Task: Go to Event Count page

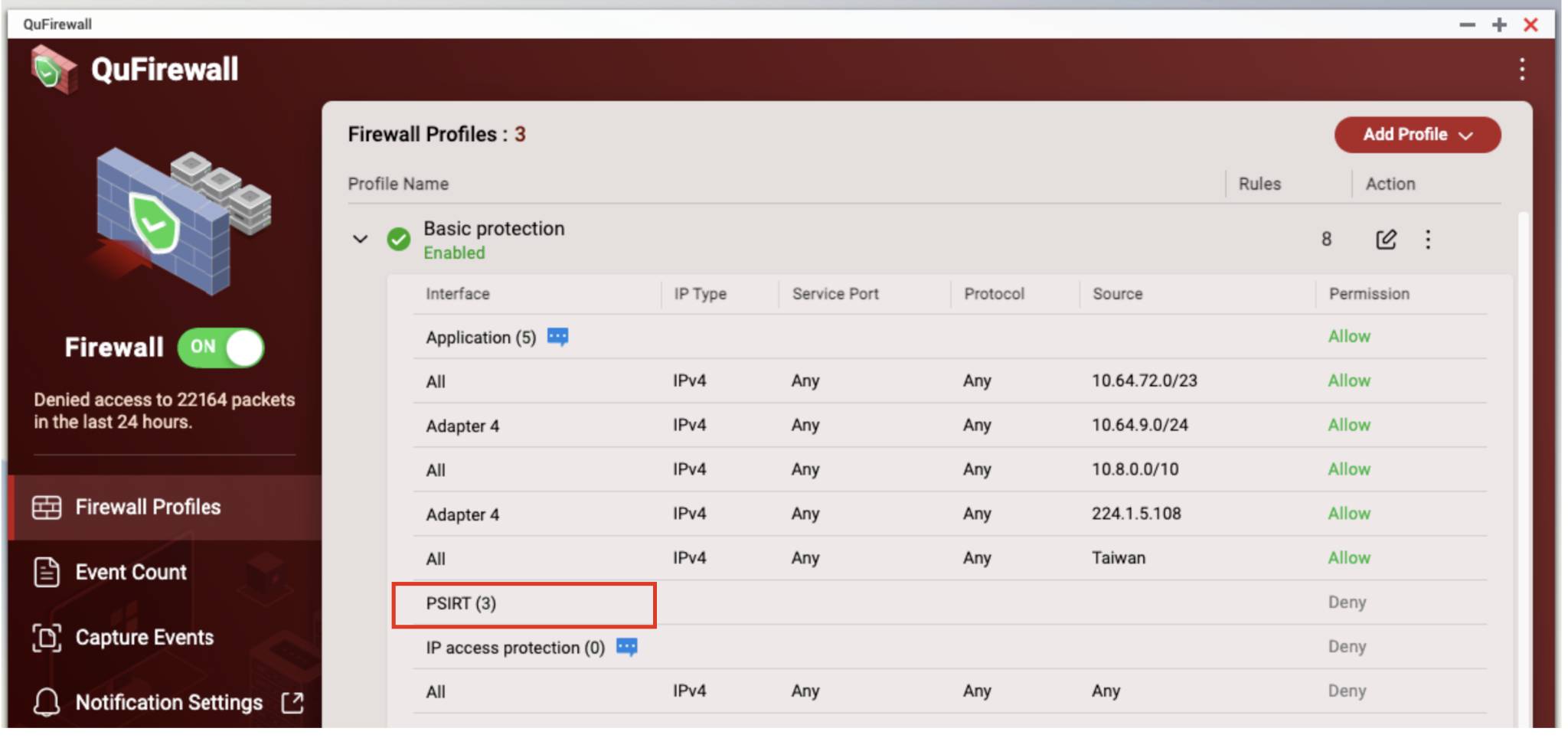Action: pos(131,572)
